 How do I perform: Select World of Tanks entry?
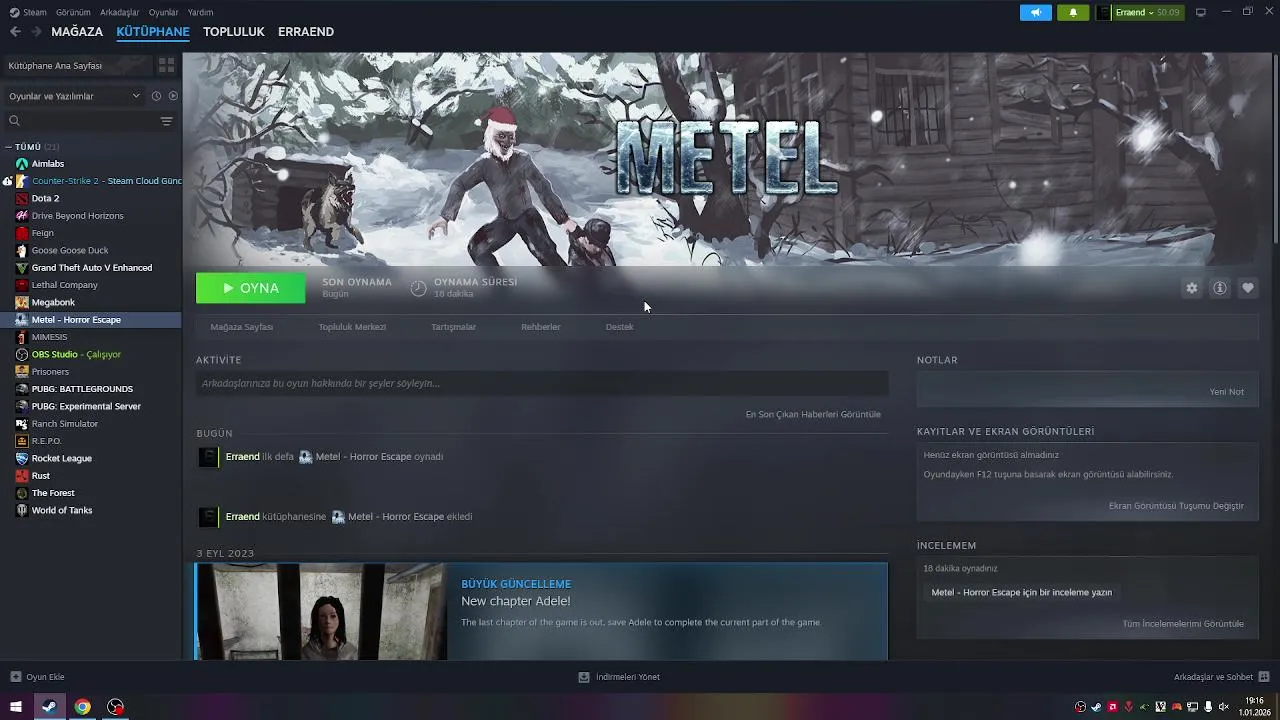(x=61, y=510)
